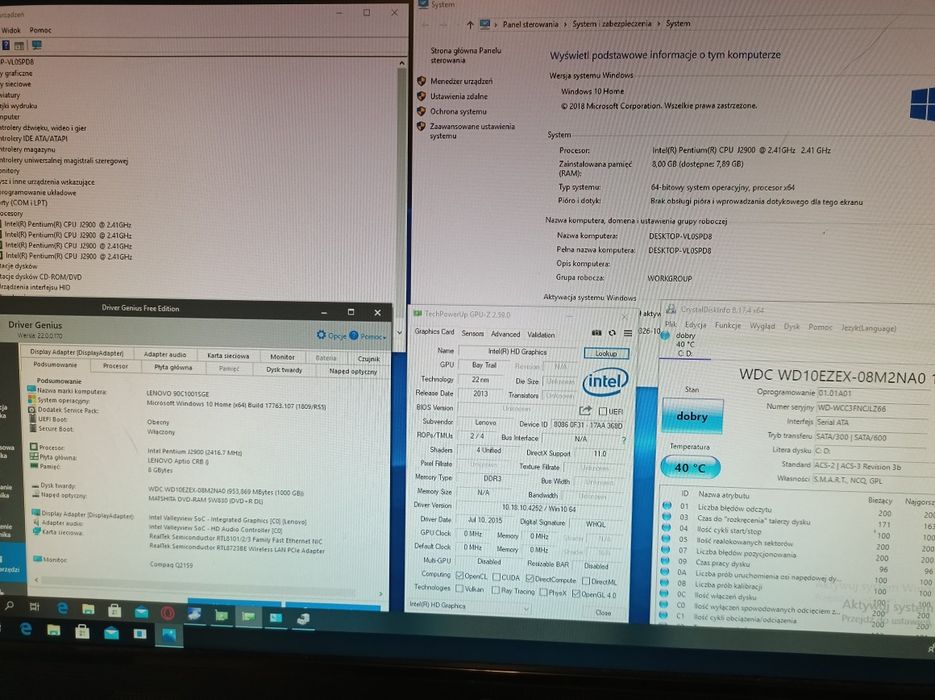The width and height of the screenshot is (935, 700).
Task: Click the CrystalDiskInfo disk status circle for C: D:
Action: 665,336
